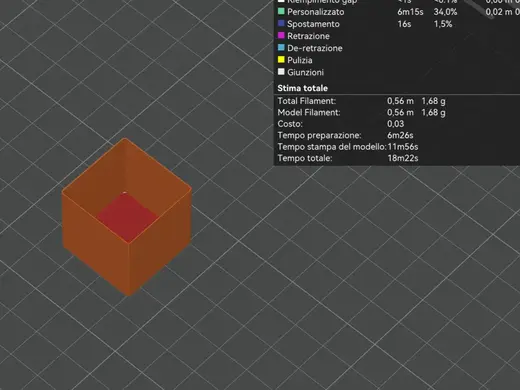The height and width of the screenshot is (390, 520).
Task: Click the red bottom layer inside the cube
Action: [x=127, y=217]
